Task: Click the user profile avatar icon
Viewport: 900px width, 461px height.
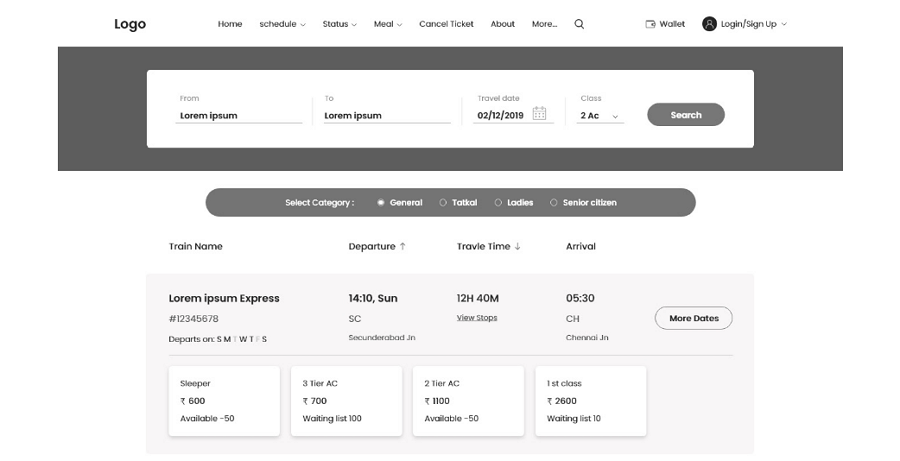Action: click(709, 24)
